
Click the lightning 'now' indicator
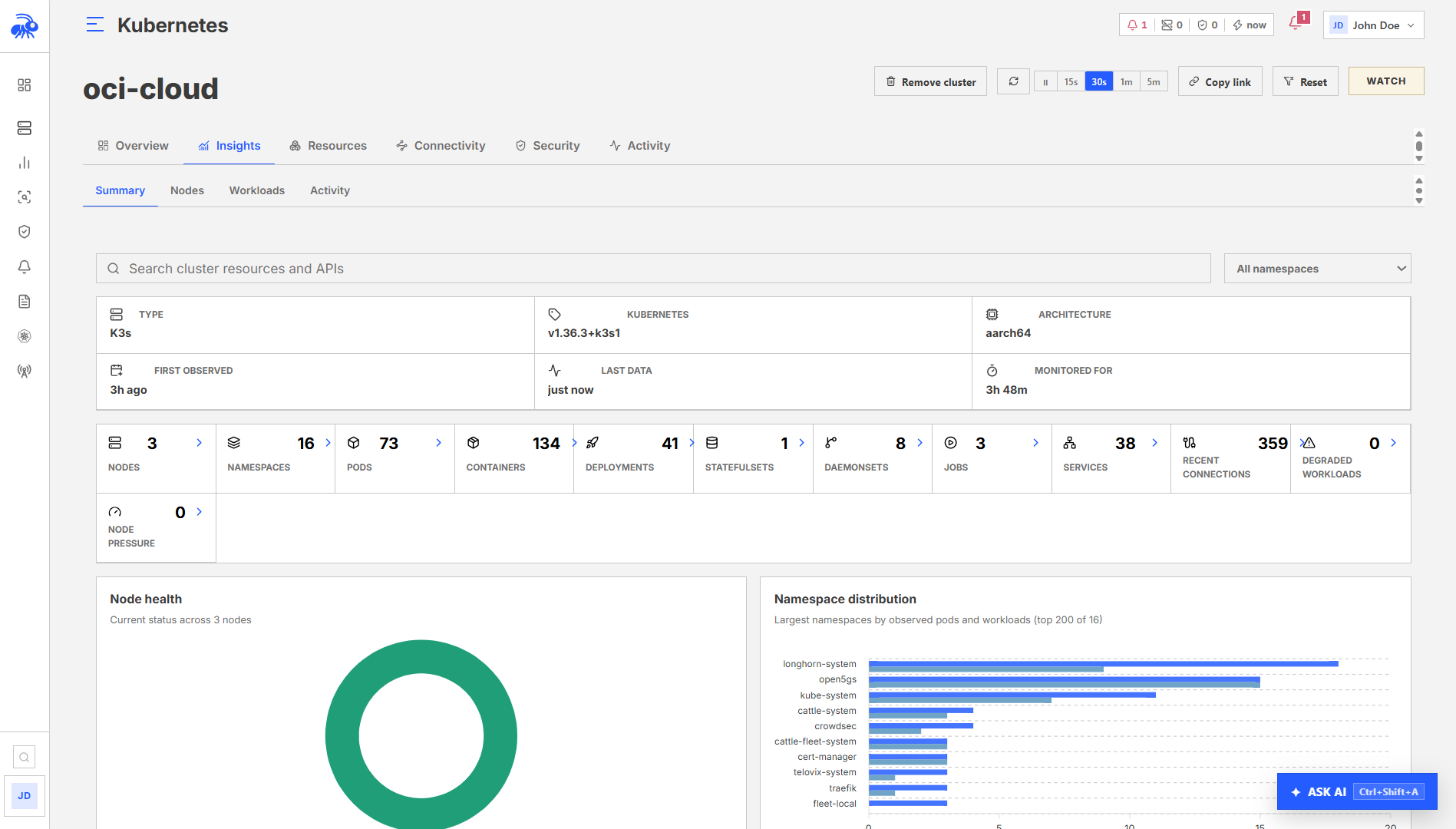(1250, 25)
